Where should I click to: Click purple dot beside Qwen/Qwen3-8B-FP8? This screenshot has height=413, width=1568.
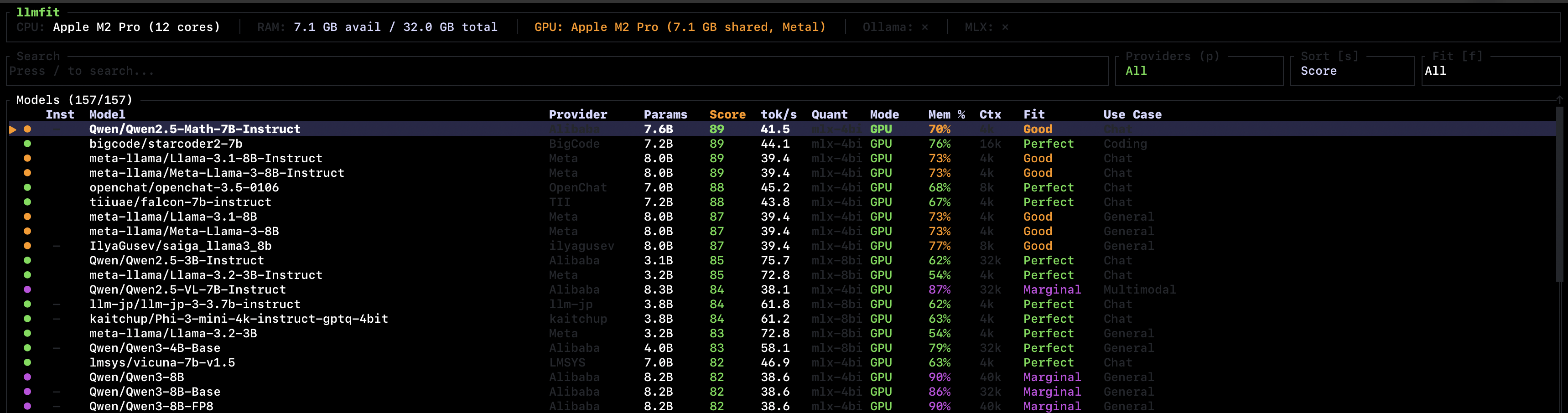pyautogui.click(x=27, y=406)
